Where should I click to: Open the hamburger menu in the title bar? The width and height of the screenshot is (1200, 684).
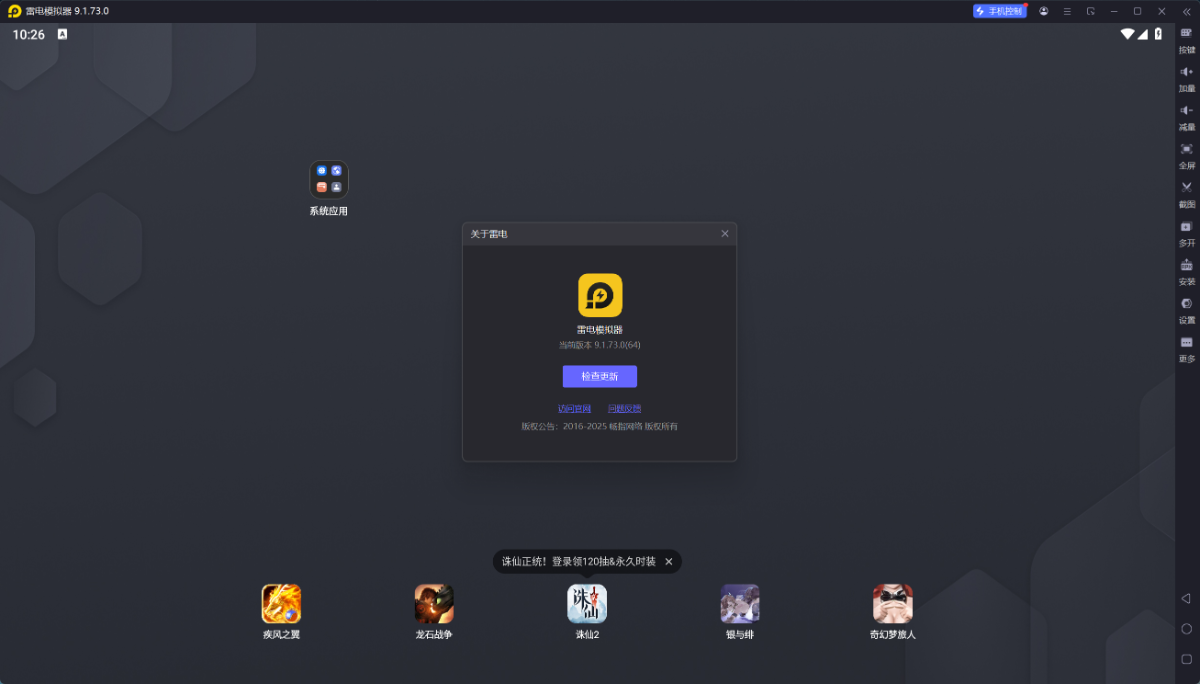click(x=1067, y=11)
